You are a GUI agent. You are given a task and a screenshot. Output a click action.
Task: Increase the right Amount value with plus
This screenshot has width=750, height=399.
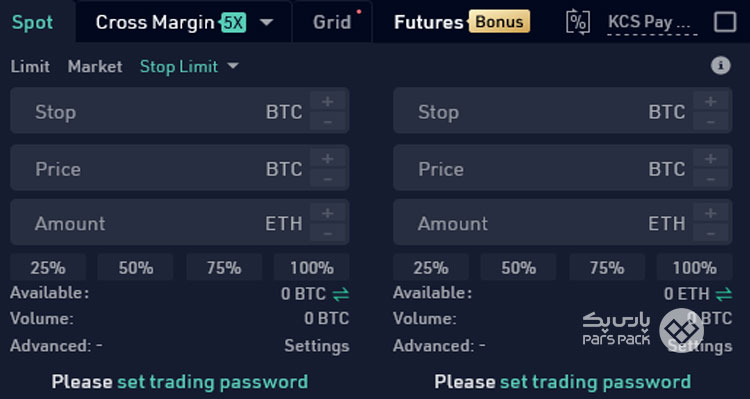tap(710, 212)
